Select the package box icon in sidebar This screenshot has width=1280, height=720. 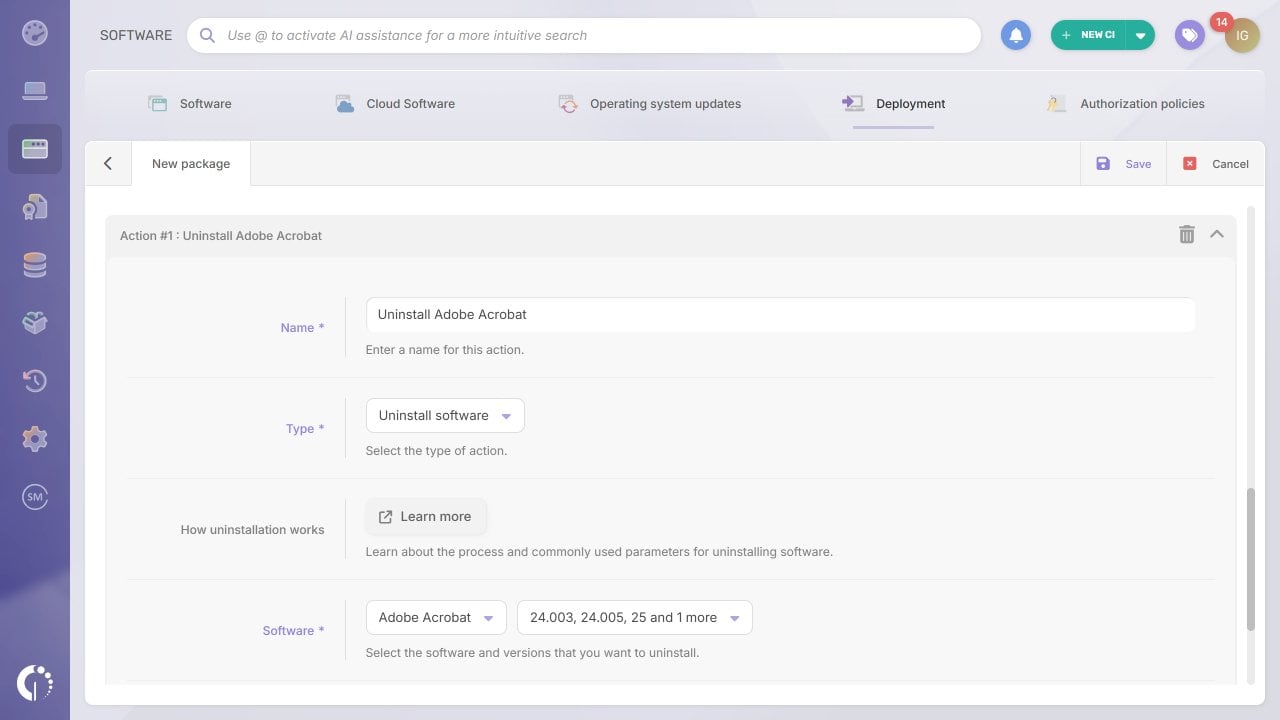35,322
